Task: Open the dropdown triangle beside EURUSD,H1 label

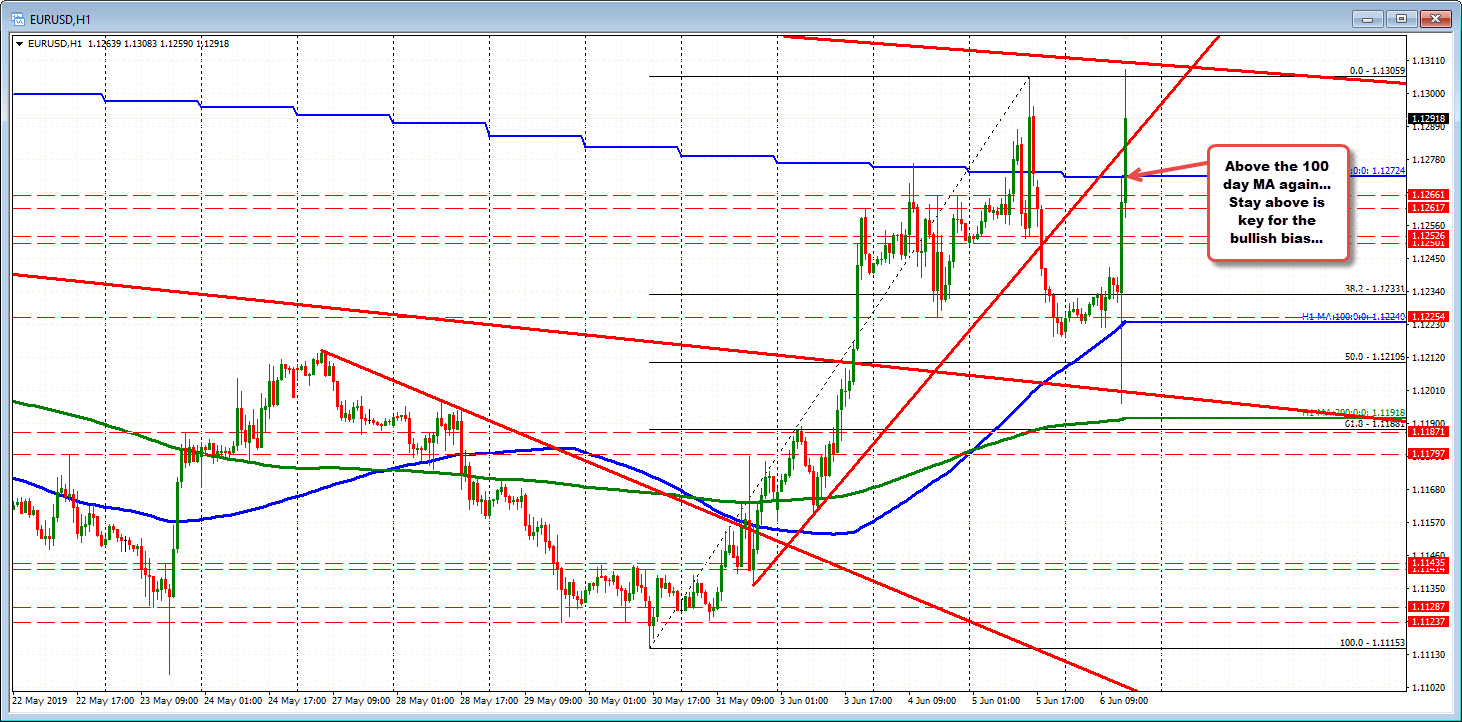Action: pyautogui.click(x=22, y=43)
